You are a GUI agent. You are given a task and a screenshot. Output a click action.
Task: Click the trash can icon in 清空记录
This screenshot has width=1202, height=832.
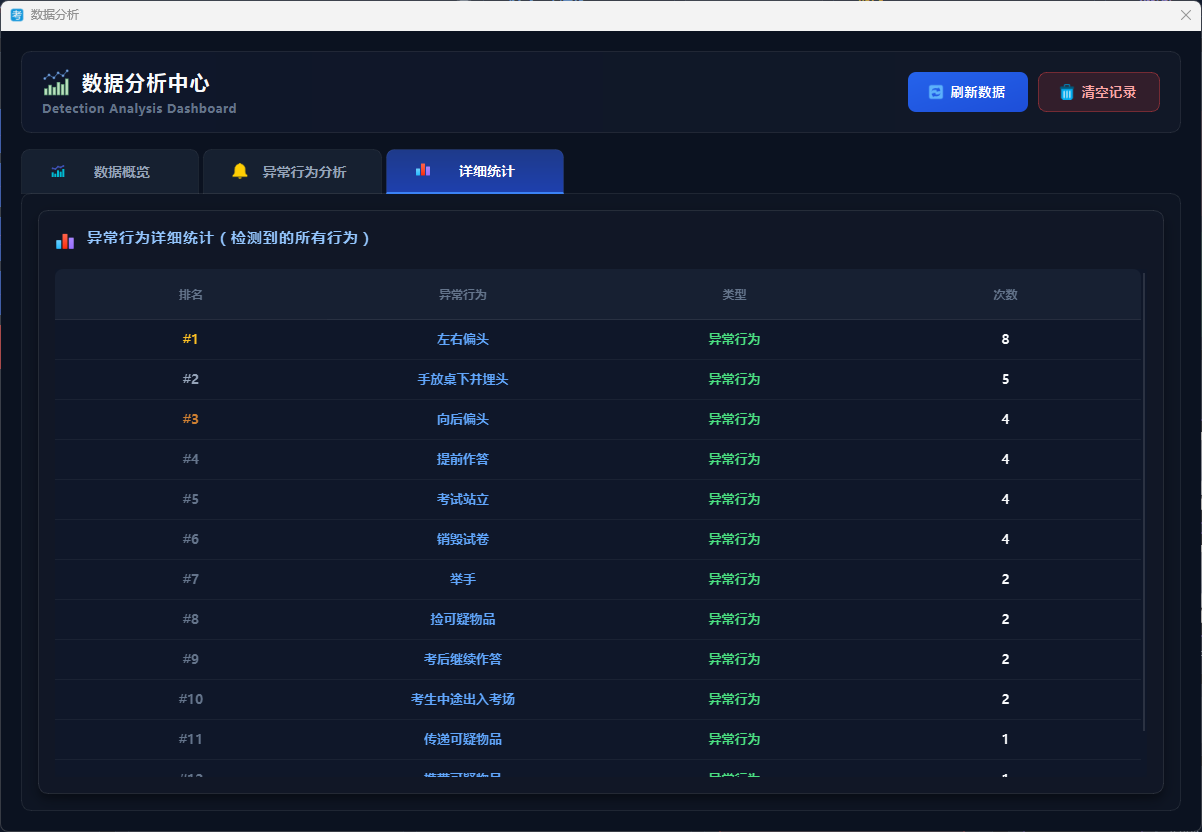coord(1067,92)
